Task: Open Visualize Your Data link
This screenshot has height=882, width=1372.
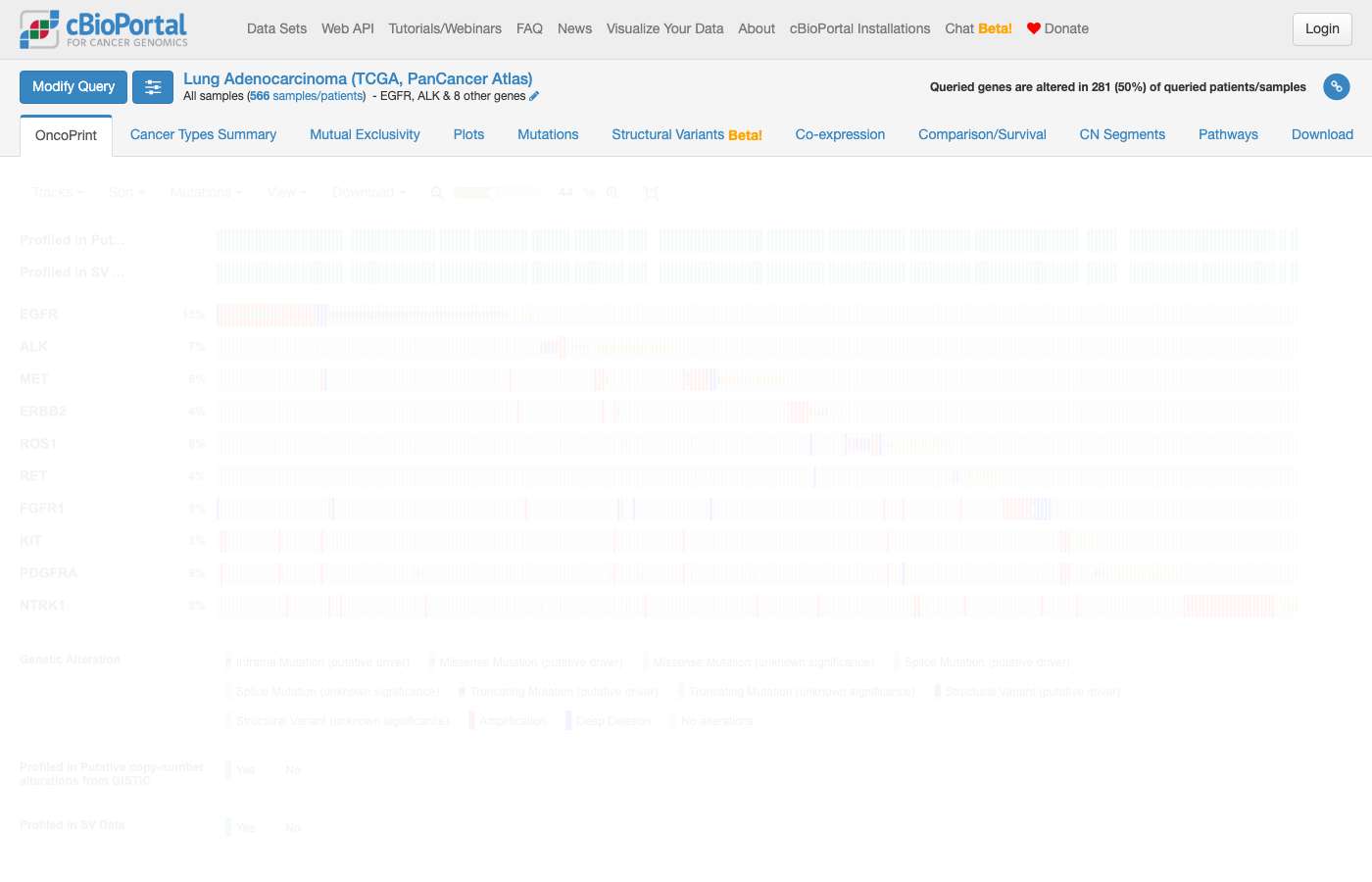Action: click(x=664, y=28)
